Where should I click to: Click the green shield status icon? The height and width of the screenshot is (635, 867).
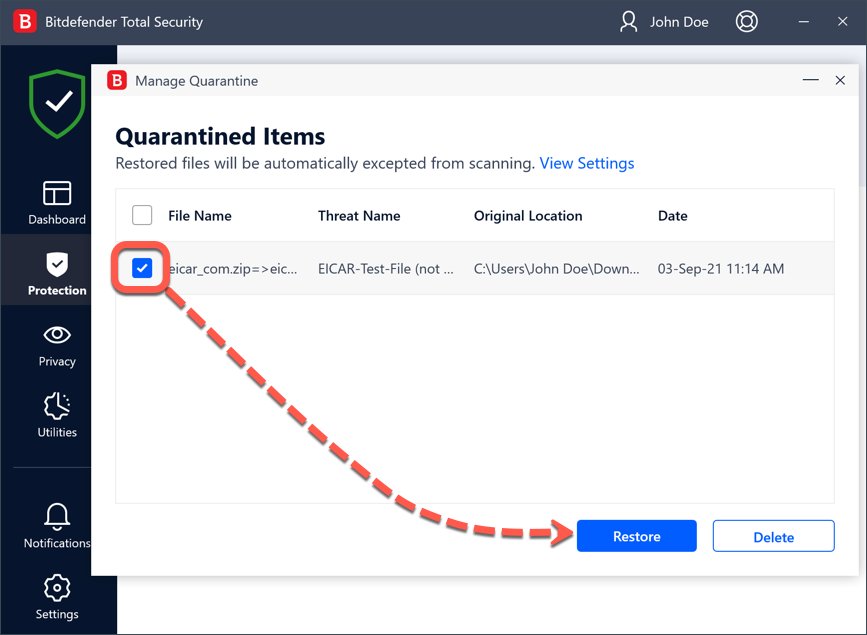tap(57, 103)
